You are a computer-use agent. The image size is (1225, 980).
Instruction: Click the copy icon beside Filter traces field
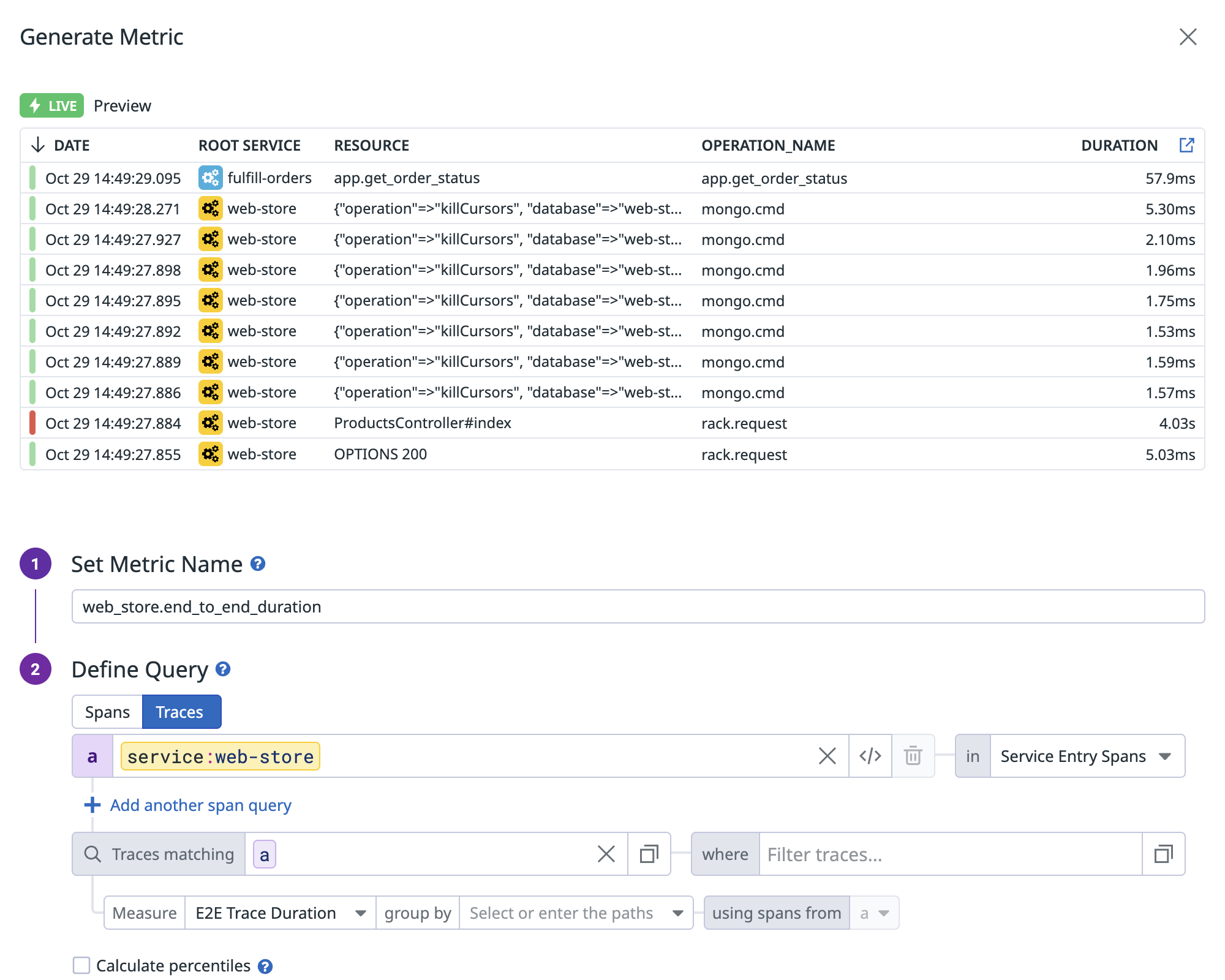coord(1163,854)
